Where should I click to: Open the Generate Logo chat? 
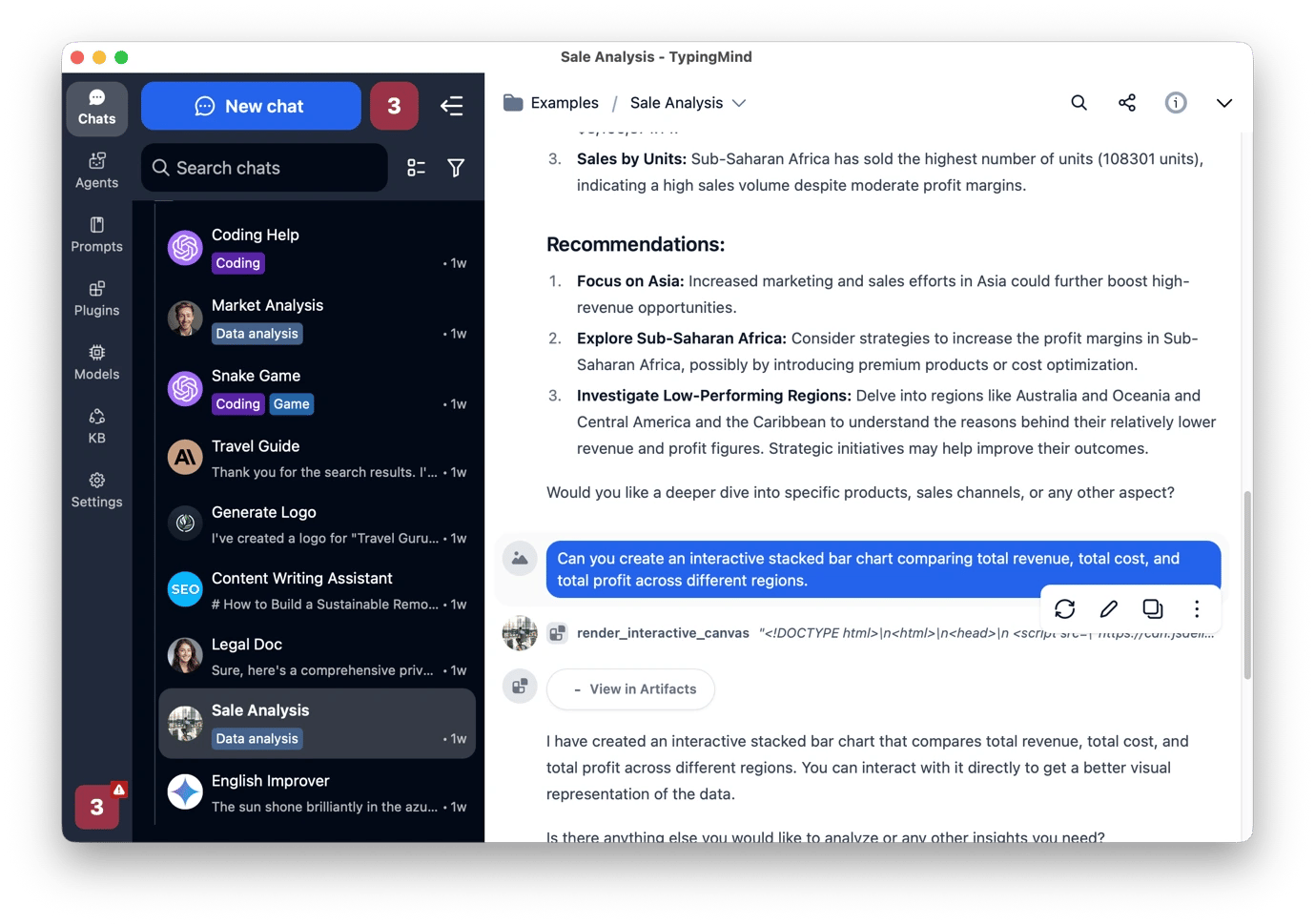coord(317,524)
